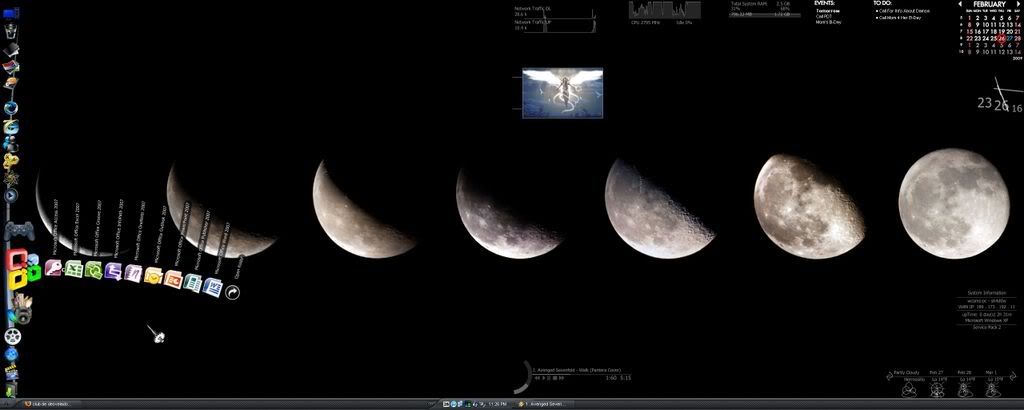Open the Microsoft Office stack icon in the dock
The height and width of the screenshot is (410, 1024).
tap(22, 269)
